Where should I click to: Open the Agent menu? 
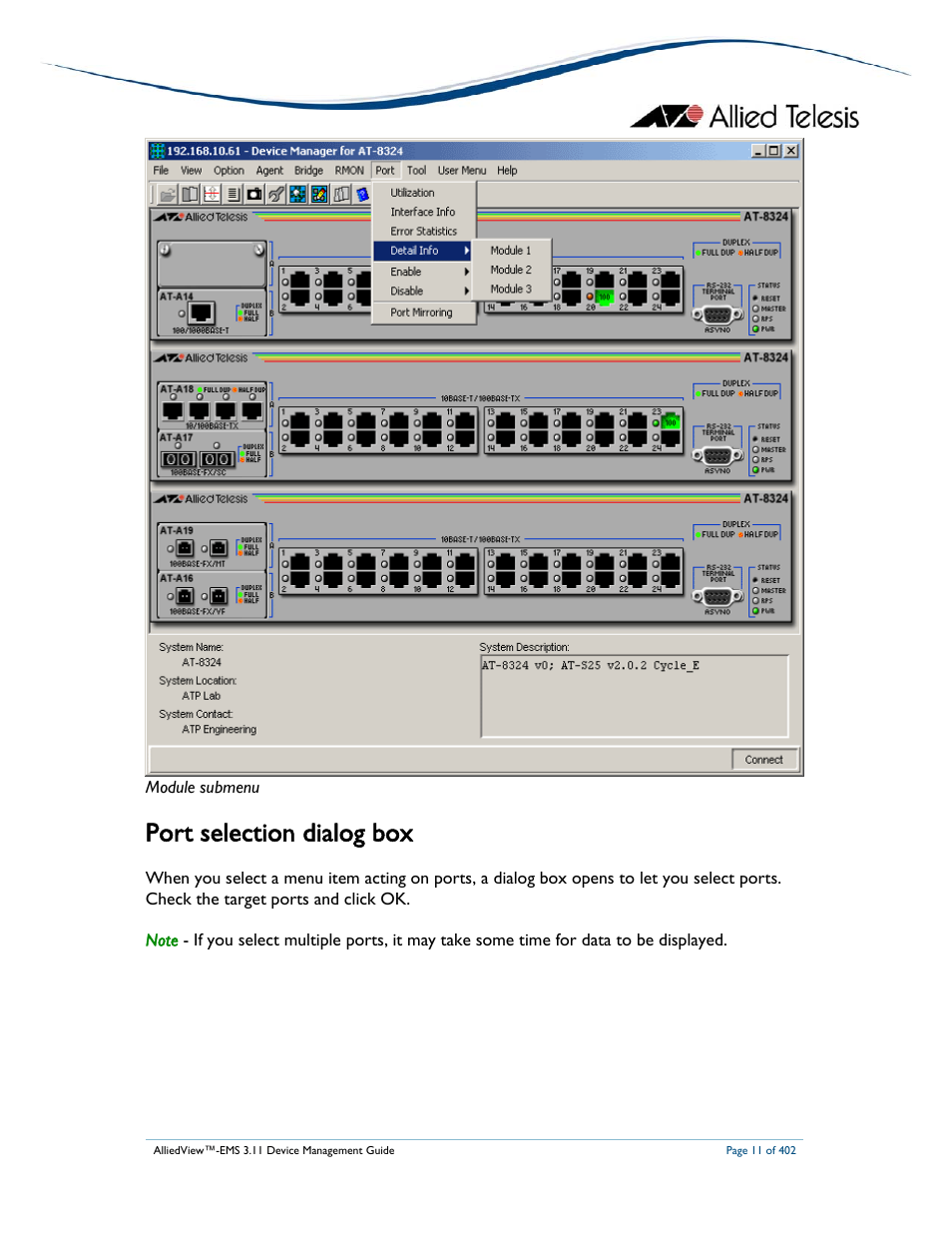point(269,171)
